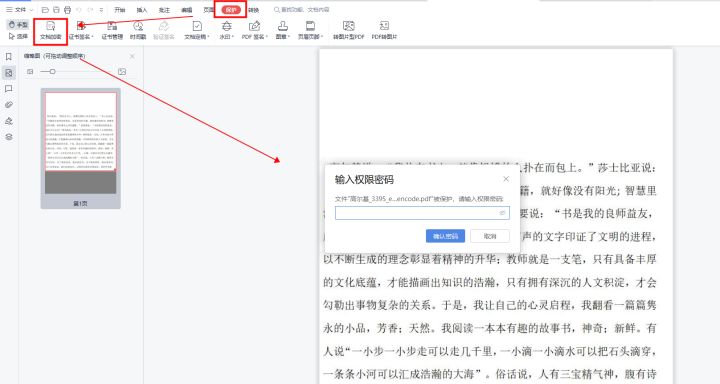
Task: Click the 文档加密 encrypt document icon
Action: coord(51,30)
